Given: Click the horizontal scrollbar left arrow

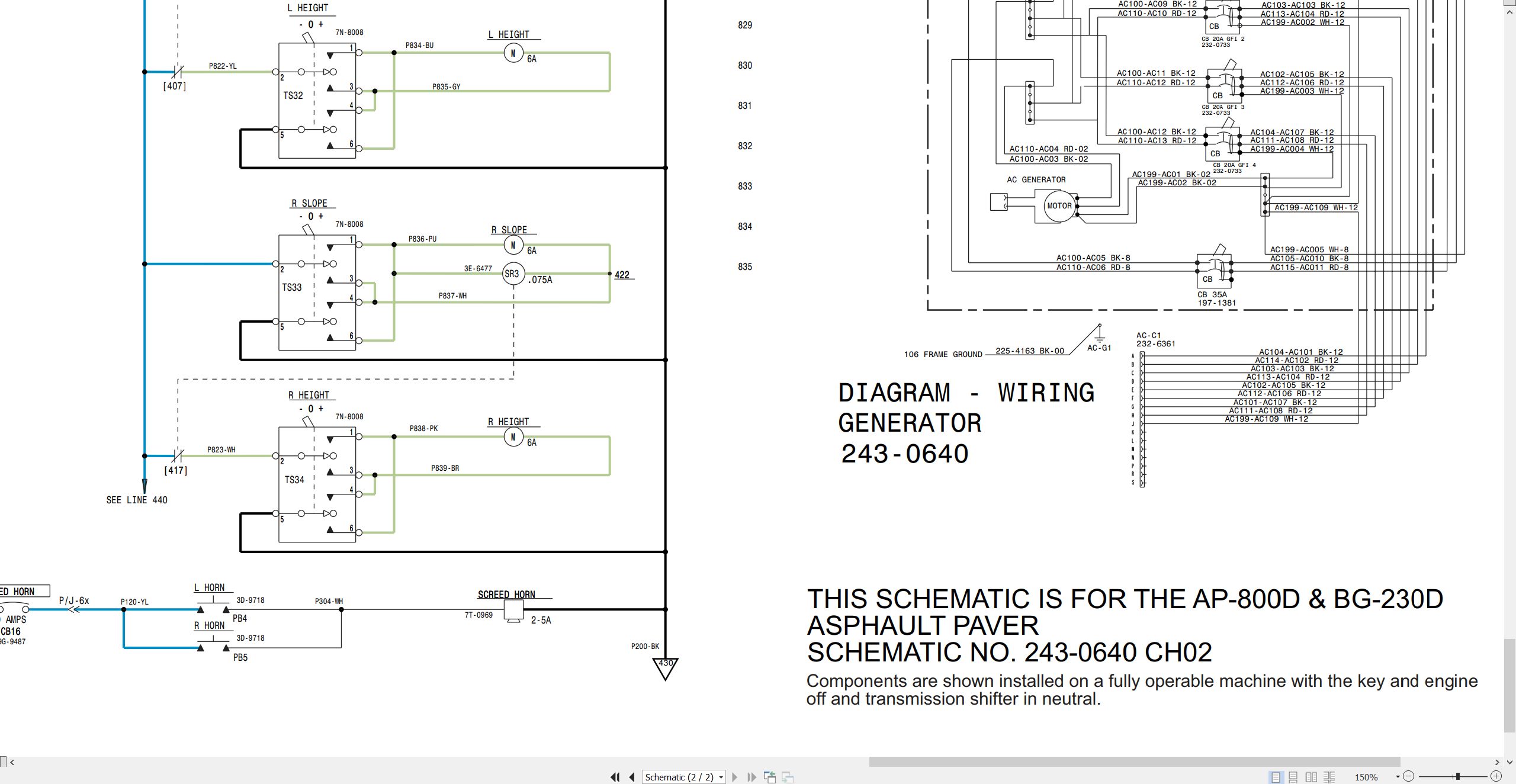Looking at the screenshot, I should tap(12, 762).
